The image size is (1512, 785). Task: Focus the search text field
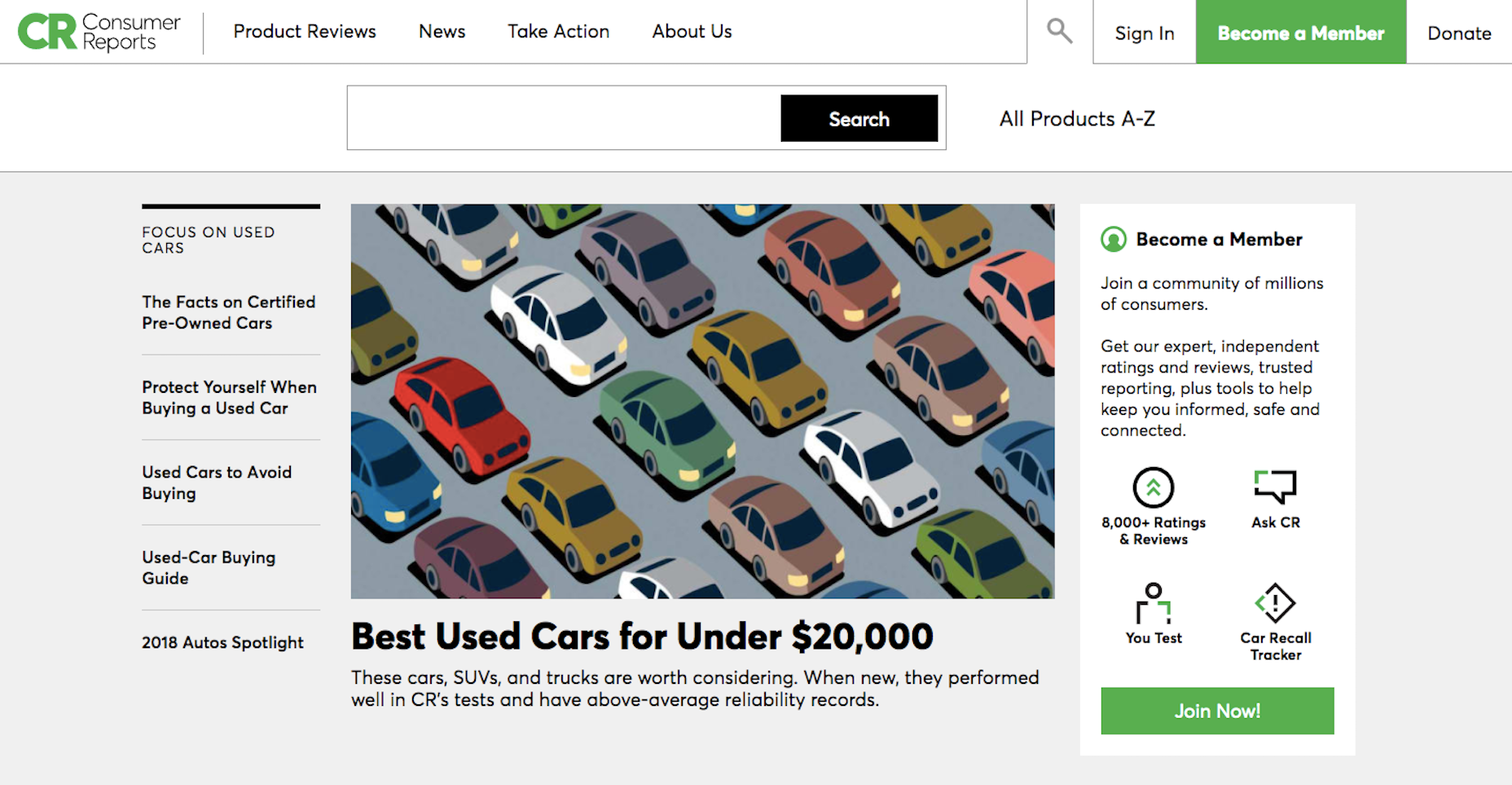click(x=564, y=118)
